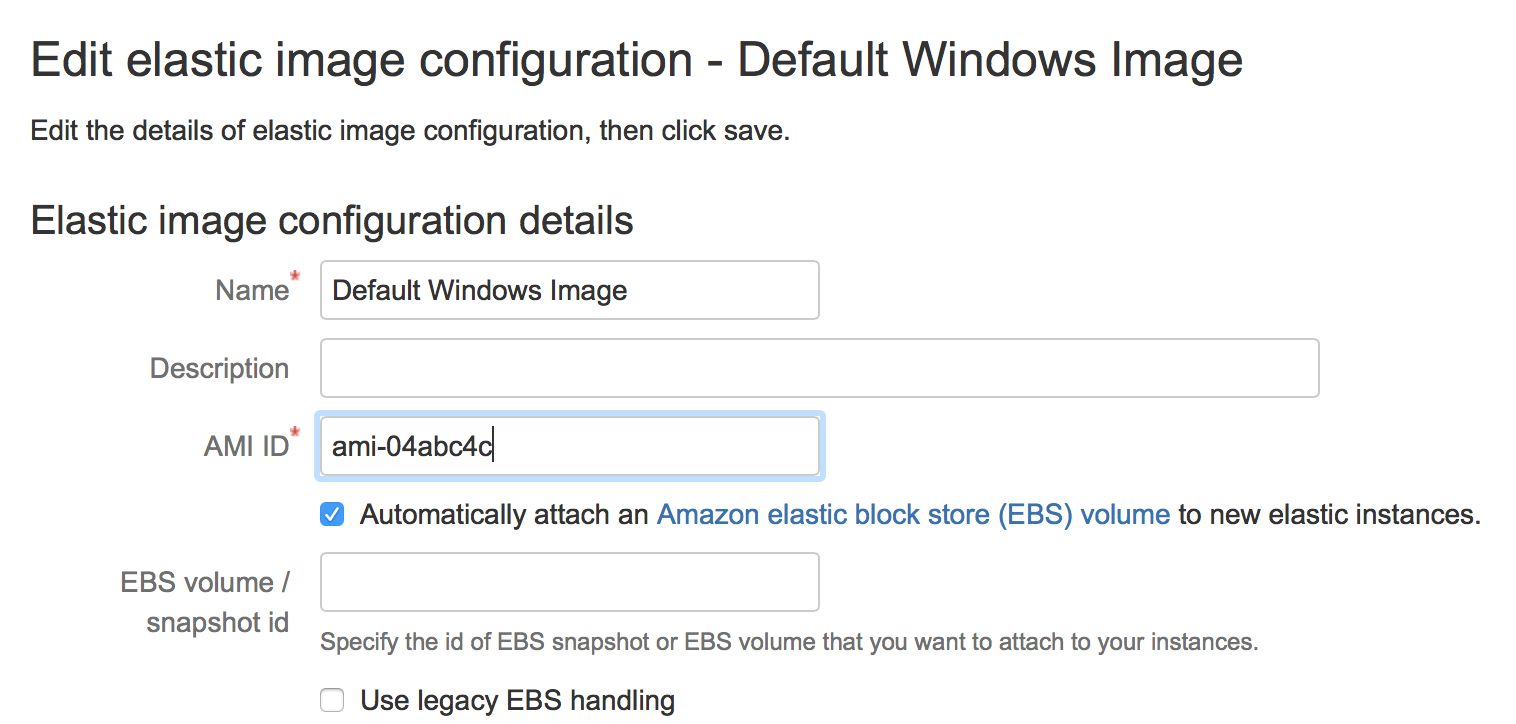The width and height of the screenshot is (1516, 724).
Task: Click the "Elastic image configuration details" section heading
Action: click(x=332, y=221)
